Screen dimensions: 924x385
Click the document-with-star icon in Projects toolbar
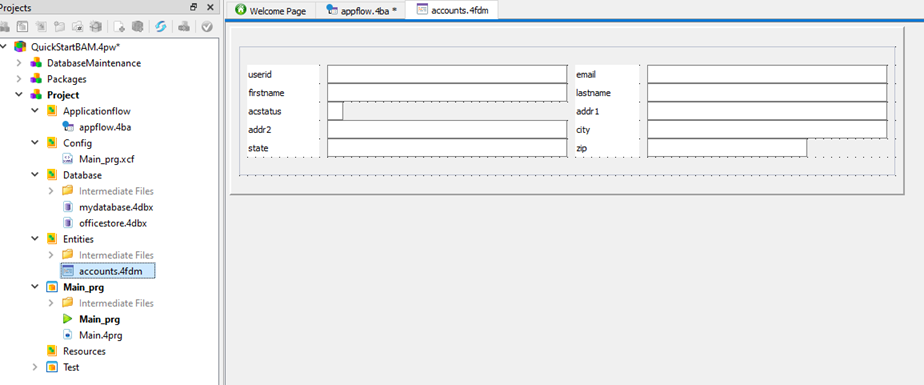(41, 27)
